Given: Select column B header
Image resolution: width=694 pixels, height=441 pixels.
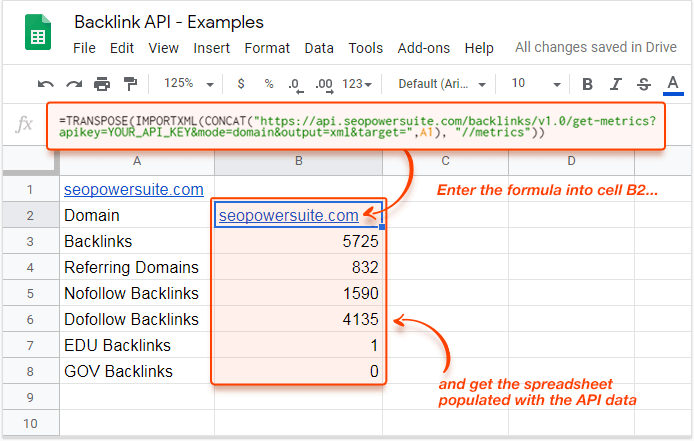Looking at the screenshot, I should 299,161.
